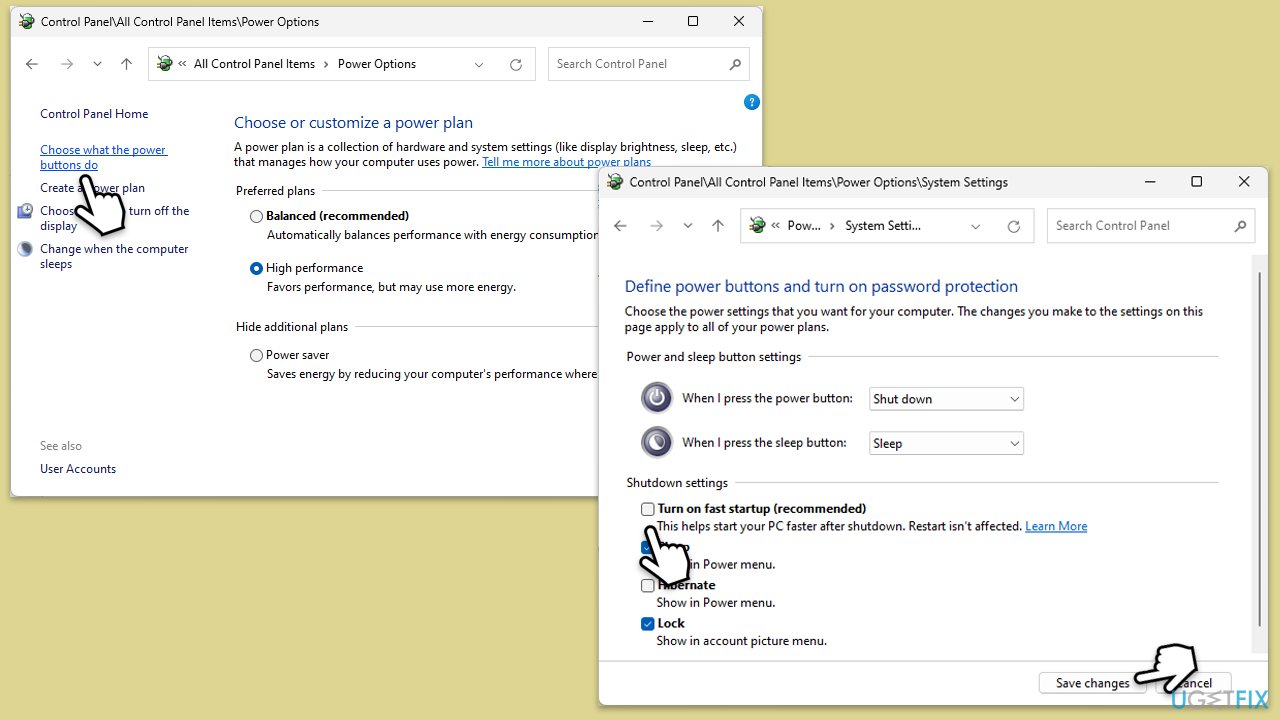Click the Search Control Panel field in System Settings
Screen dimensions: 1280x720
click(x=1140, y=226)
